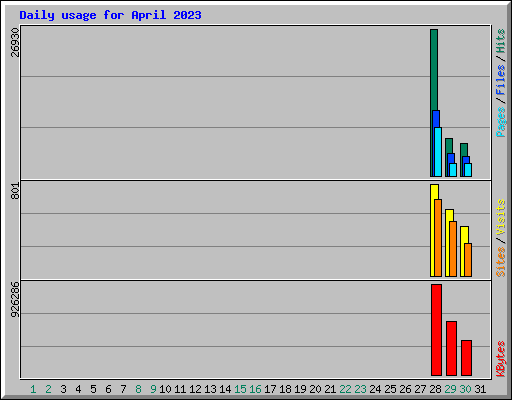The width and height of the screenshot is (512, 400).
Task: Click day 23 on the x-axis
Action: pos(360,389)
